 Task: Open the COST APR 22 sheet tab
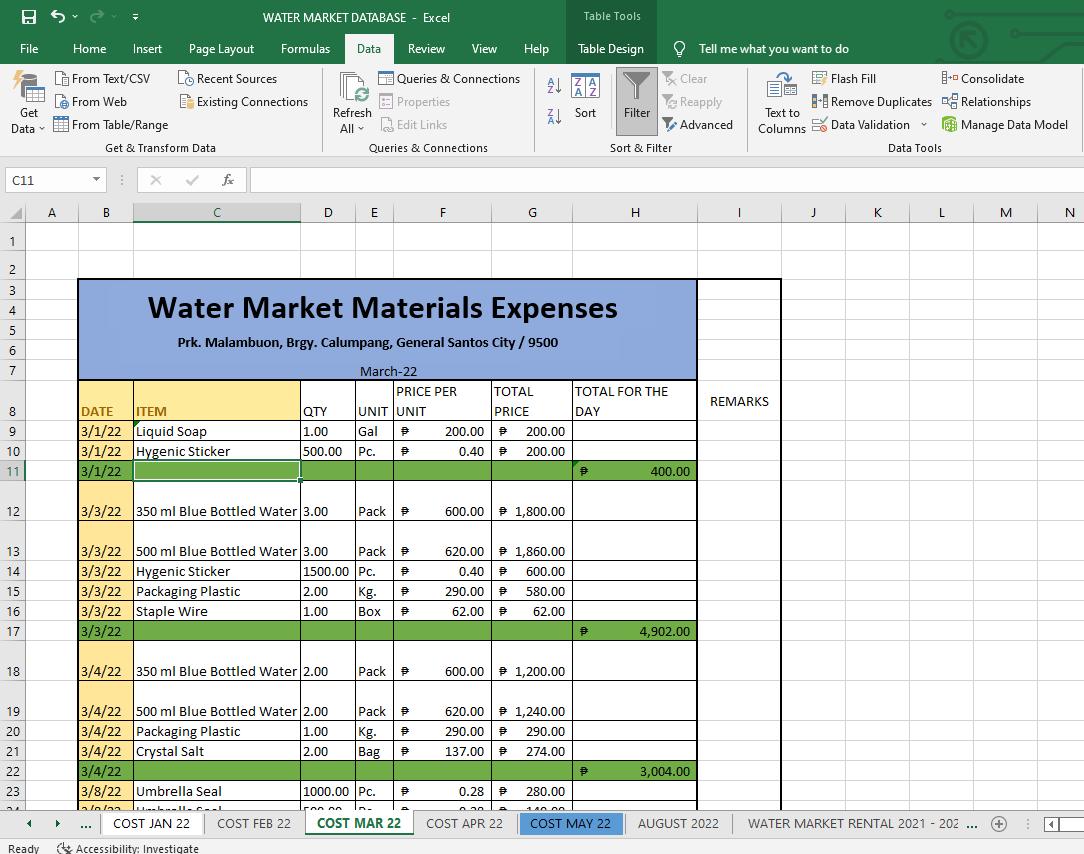(x=464, y=823)
